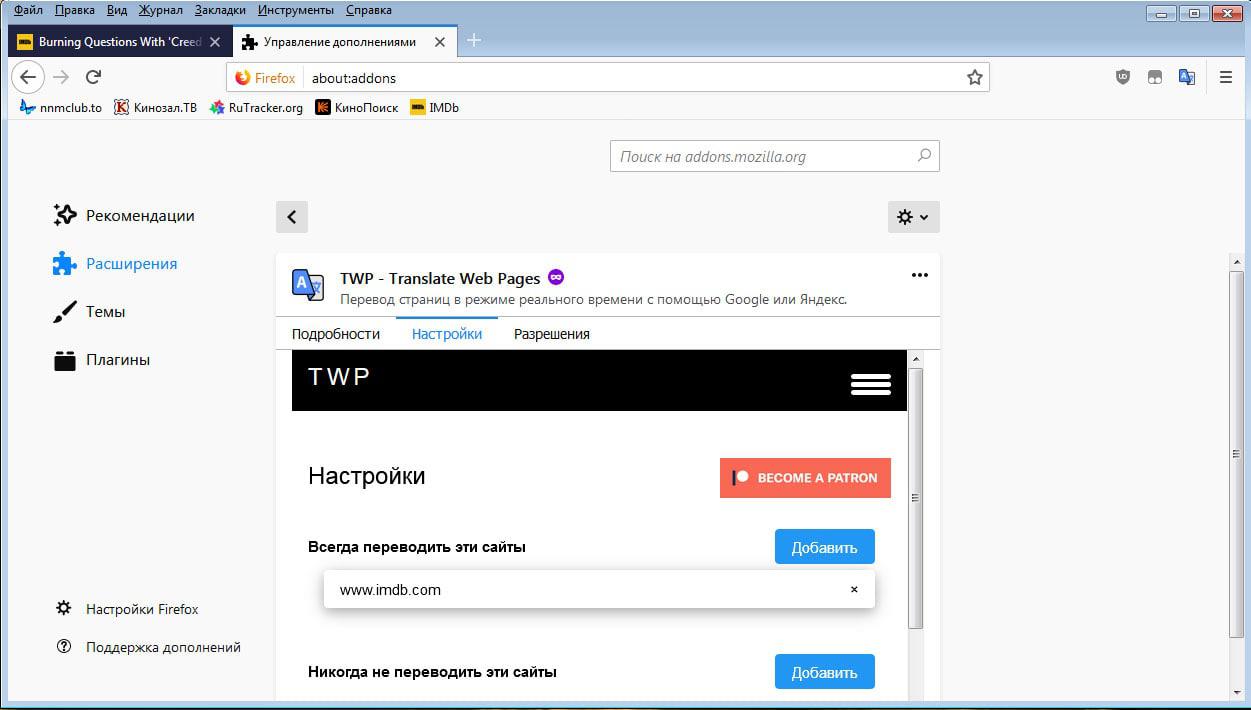Image resolution: width=1251 pixels, height=710 pixels.
Task: Open the TWP hamburger menu
Action: coord(870,384)
